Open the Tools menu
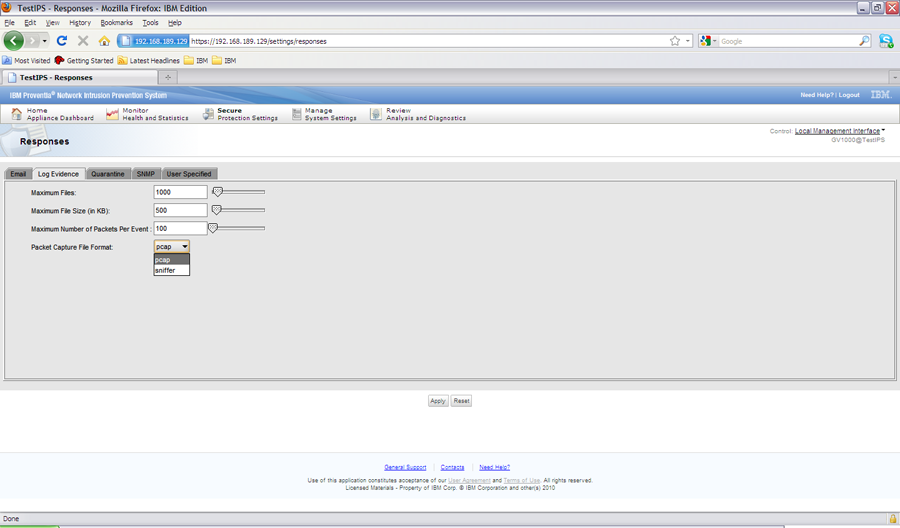This screenshot has width=900, height=528. [150, 22]
